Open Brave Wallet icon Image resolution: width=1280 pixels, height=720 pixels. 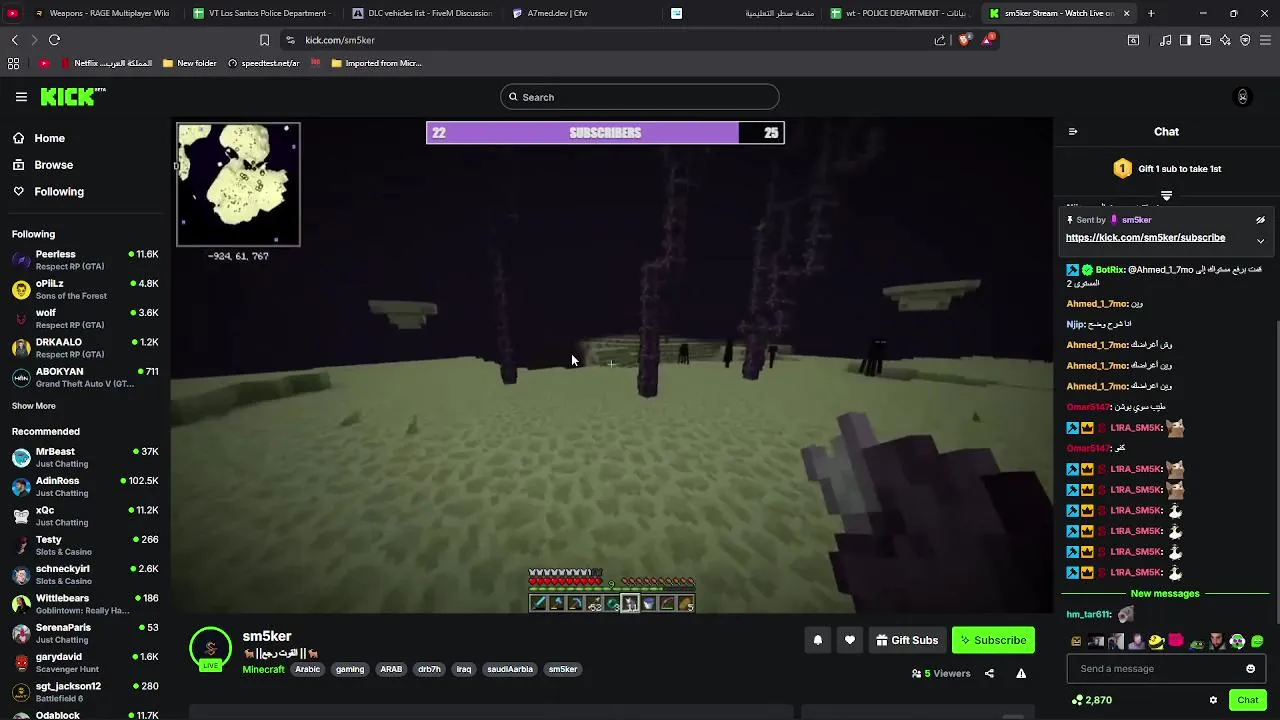(1205, 40)
